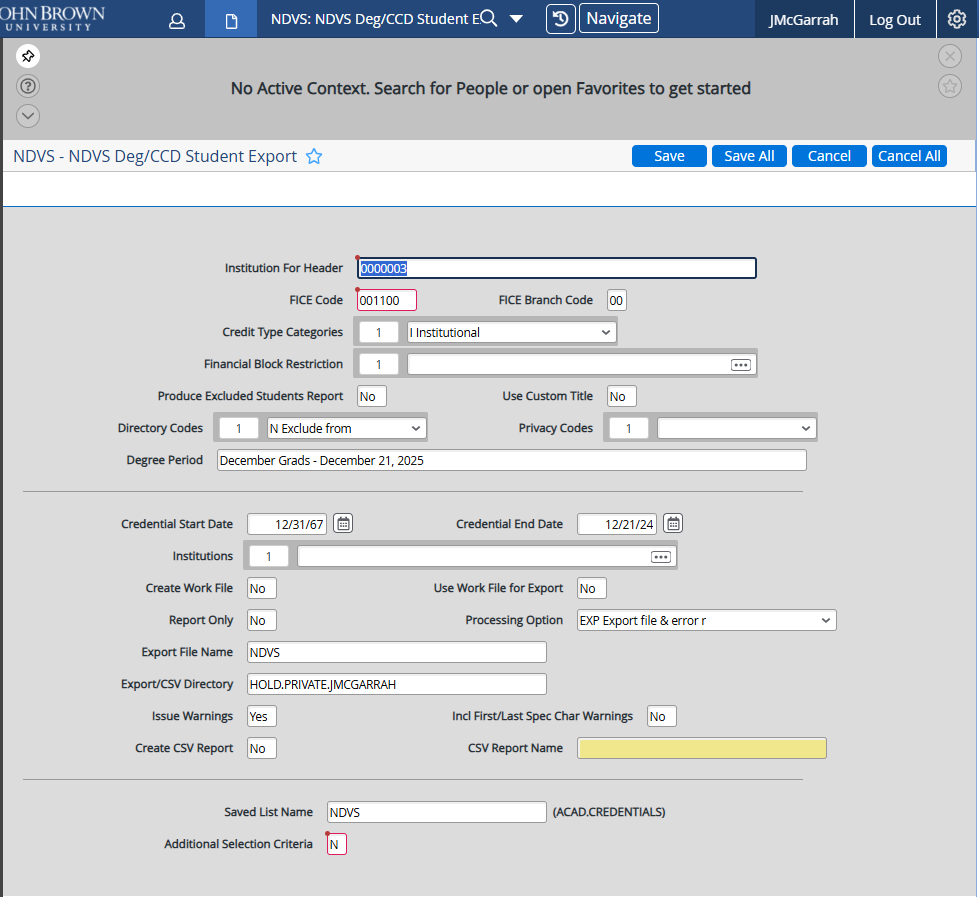The width and height of the screenshot is (979, 897).
Task: Click Log Out
Action: pos(895,20)
